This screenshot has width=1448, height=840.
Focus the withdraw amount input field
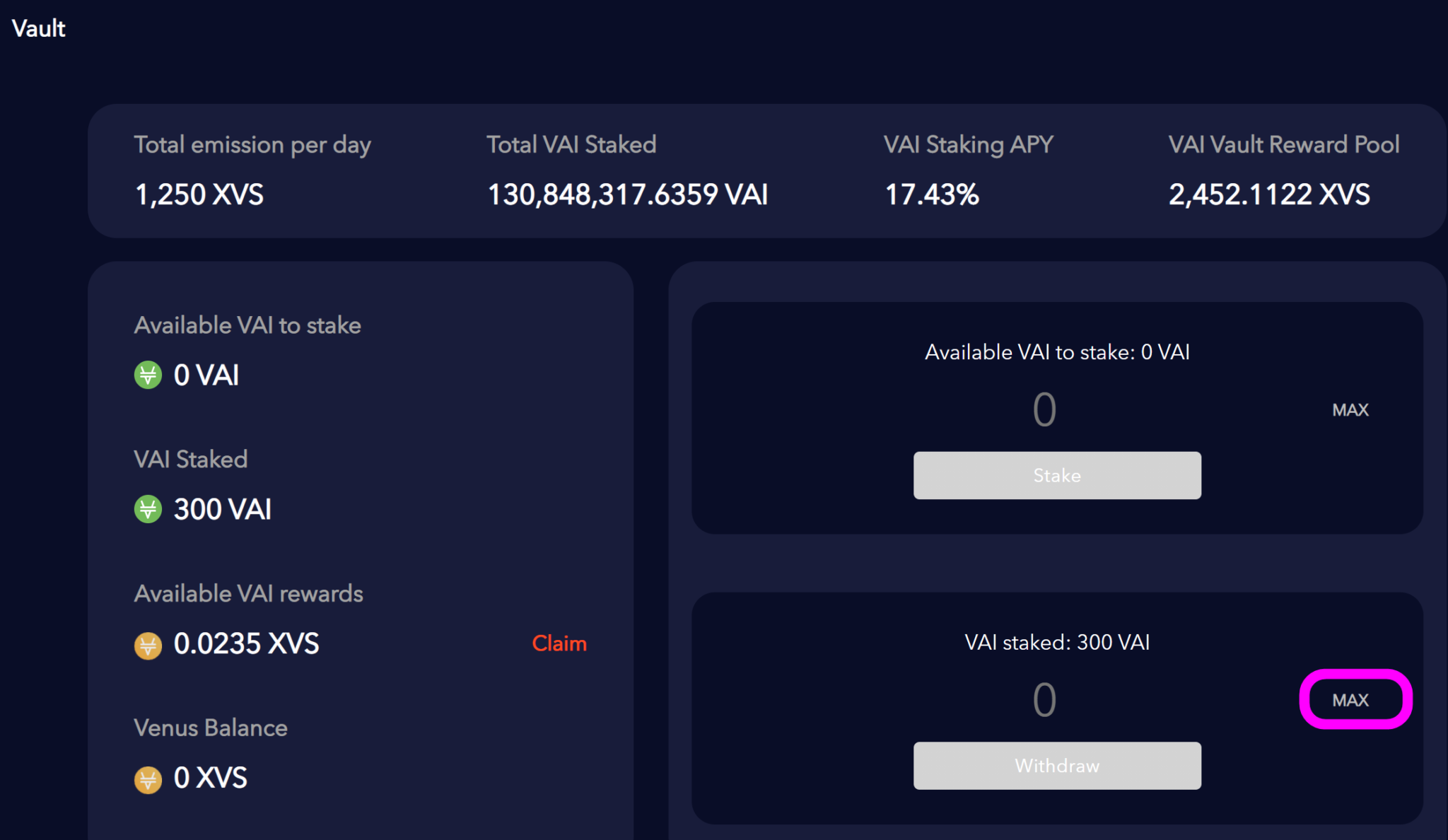pyautogui.click(x=1044, y=700)
